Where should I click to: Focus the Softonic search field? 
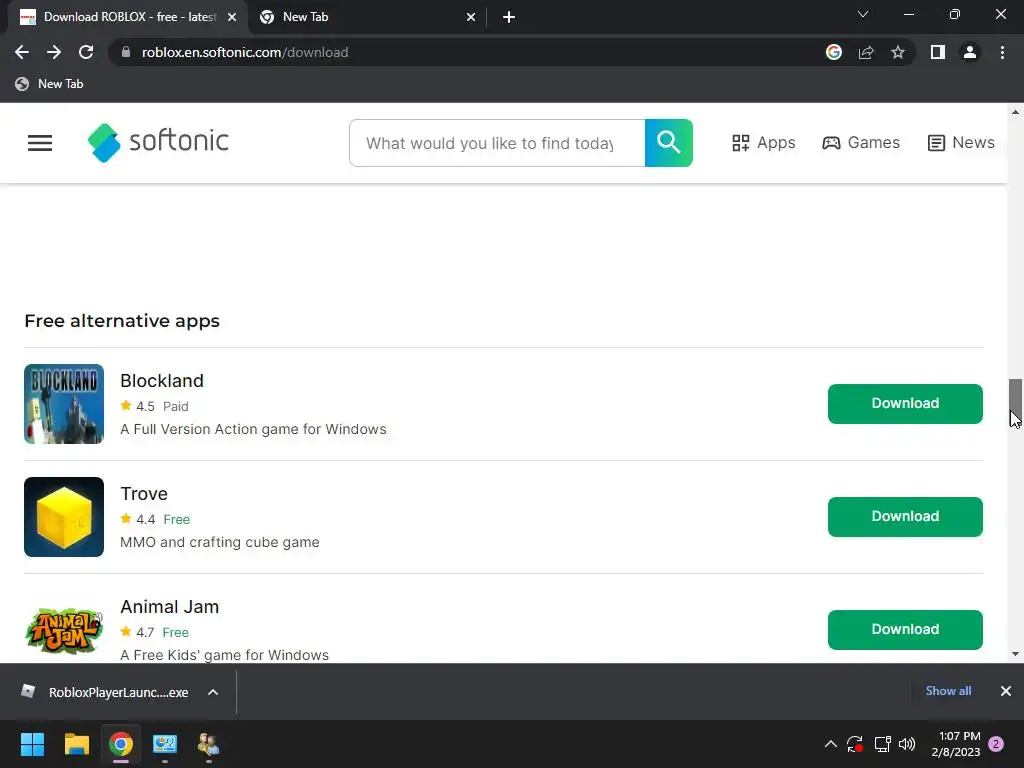(497, 142)
